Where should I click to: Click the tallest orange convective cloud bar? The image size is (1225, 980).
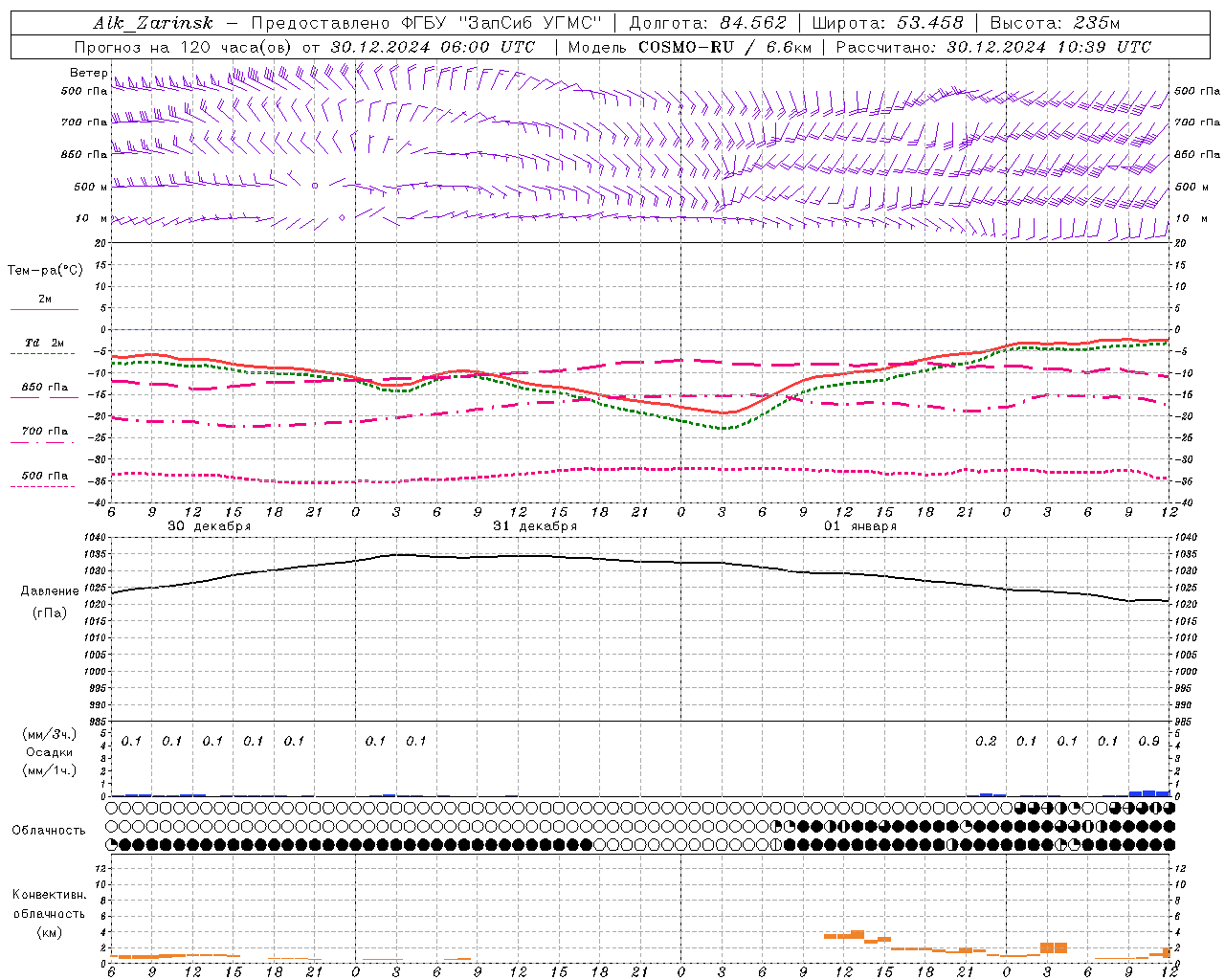(x=1053, y=947)
